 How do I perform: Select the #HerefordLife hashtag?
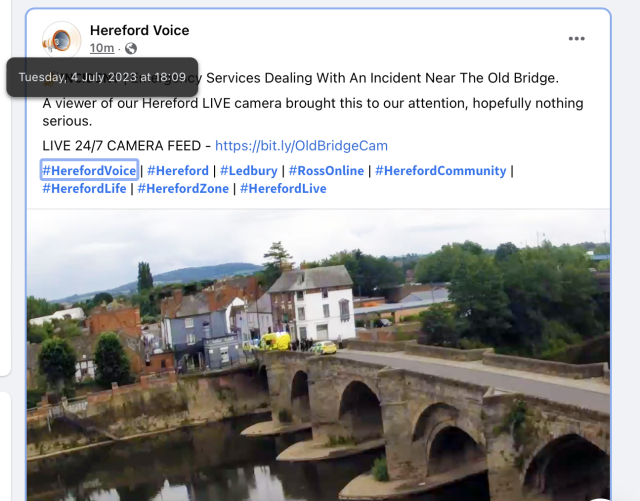[84, 189]
